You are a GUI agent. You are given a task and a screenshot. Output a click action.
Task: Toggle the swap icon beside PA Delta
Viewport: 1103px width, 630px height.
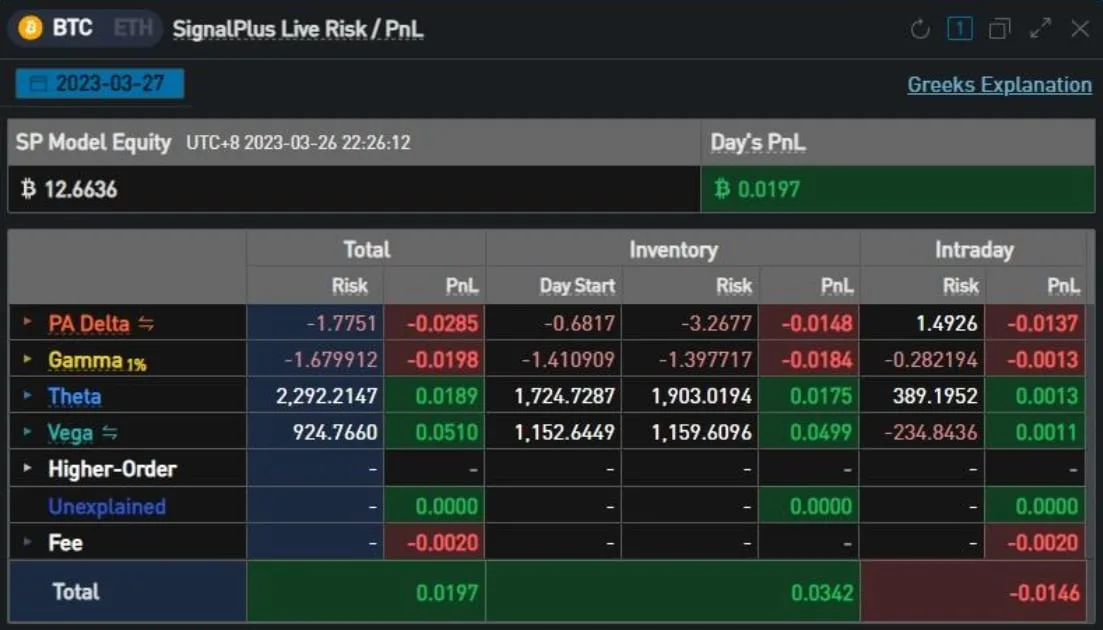[146, 323]
